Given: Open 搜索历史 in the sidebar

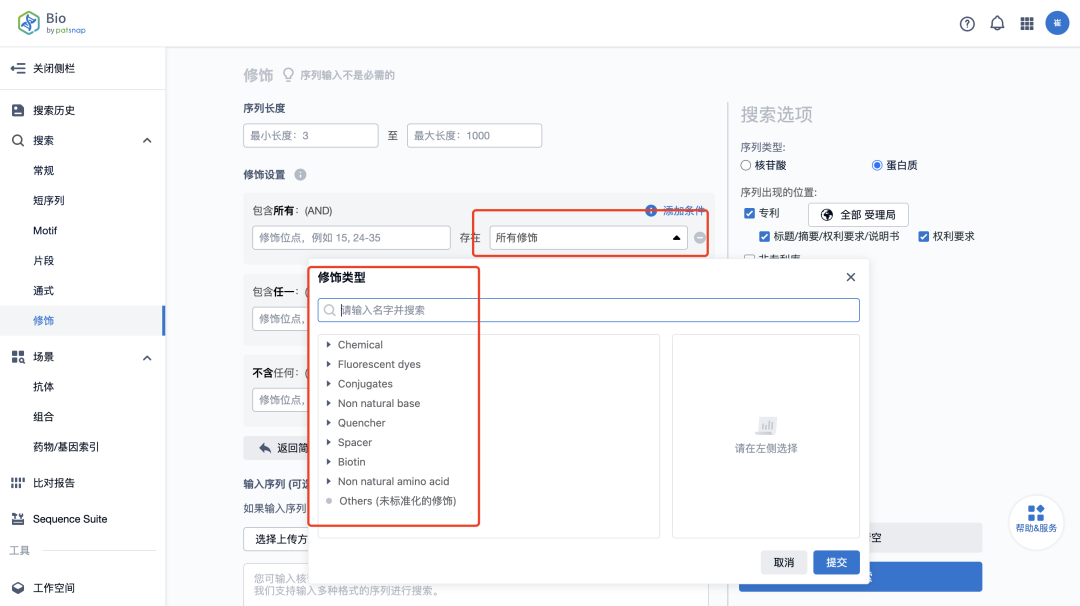Looking at the screenshot, I should tap(54, 110).
